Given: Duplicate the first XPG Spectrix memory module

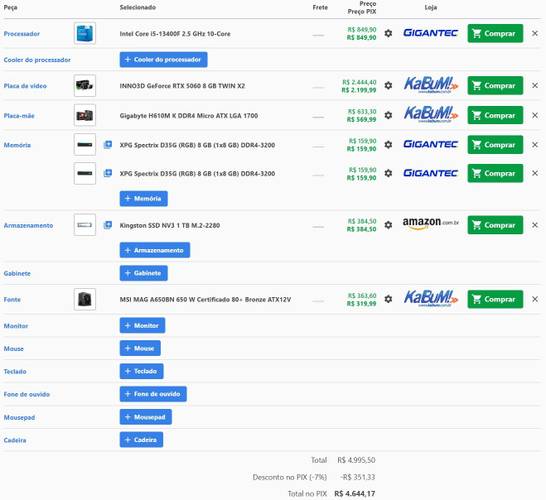Looking at the screenshot, I should [x=108, y=144].
